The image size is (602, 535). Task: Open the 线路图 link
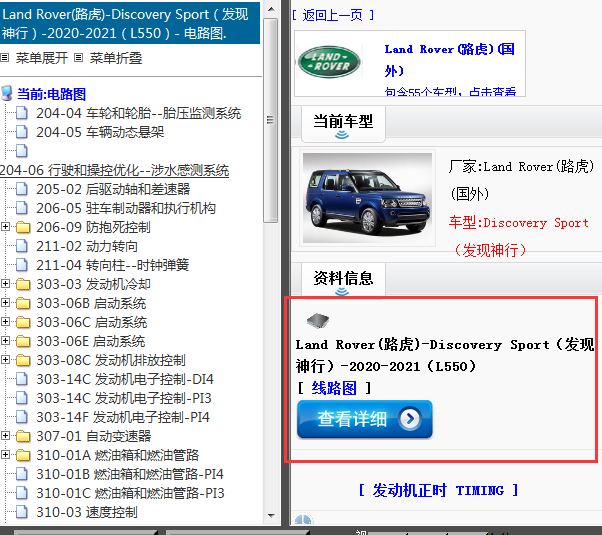[334, 388]
